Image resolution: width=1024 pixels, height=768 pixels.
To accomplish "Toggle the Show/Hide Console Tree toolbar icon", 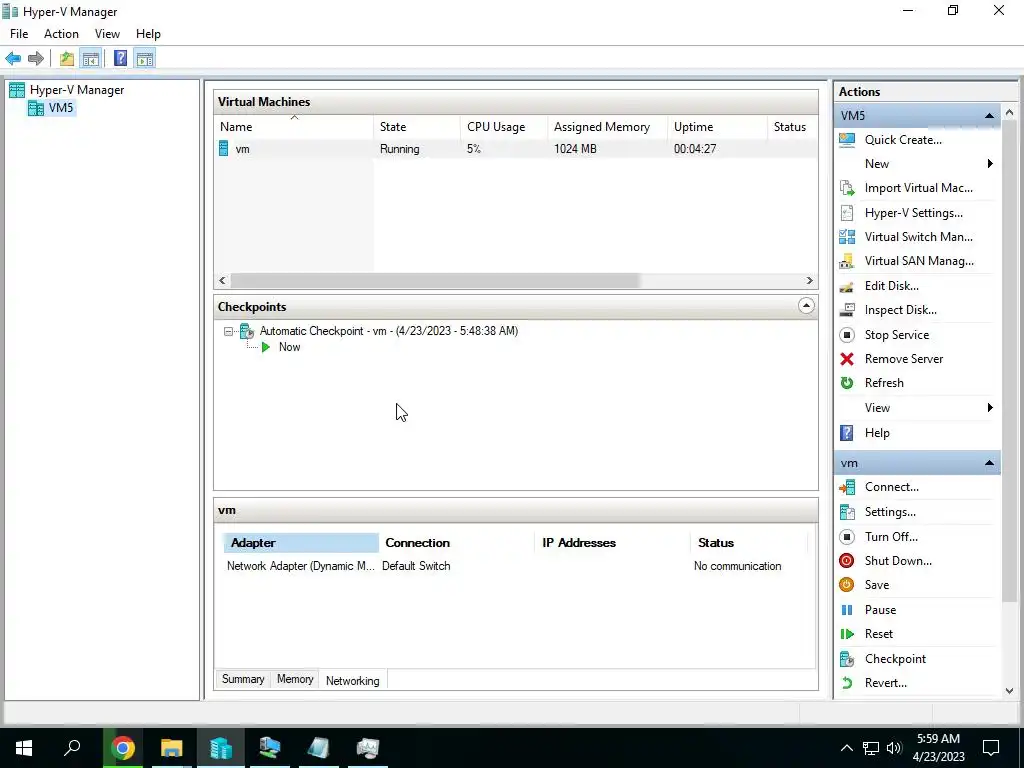I will (91, 59).
